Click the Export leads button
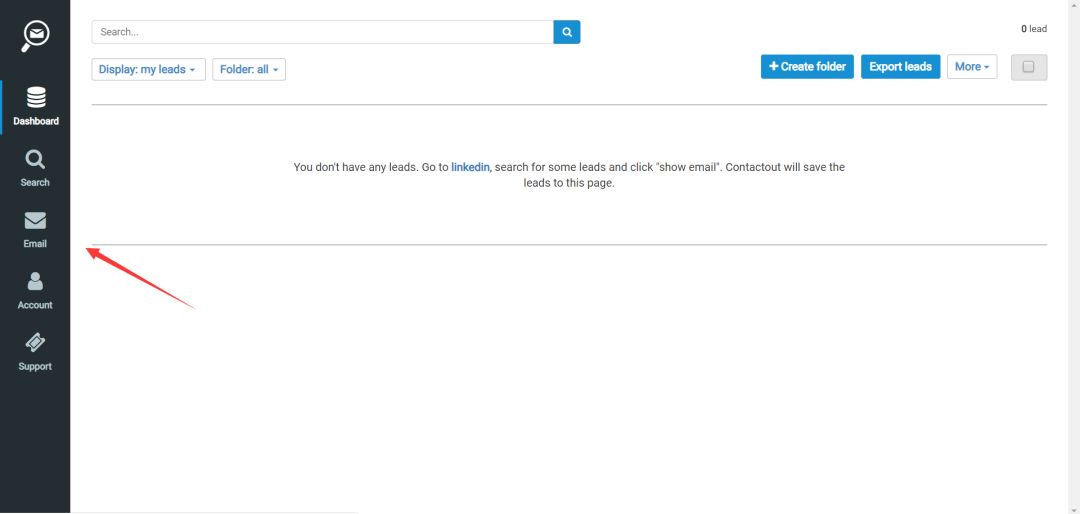This screenshot has width=1080, height=514. [x=900, y=67]
